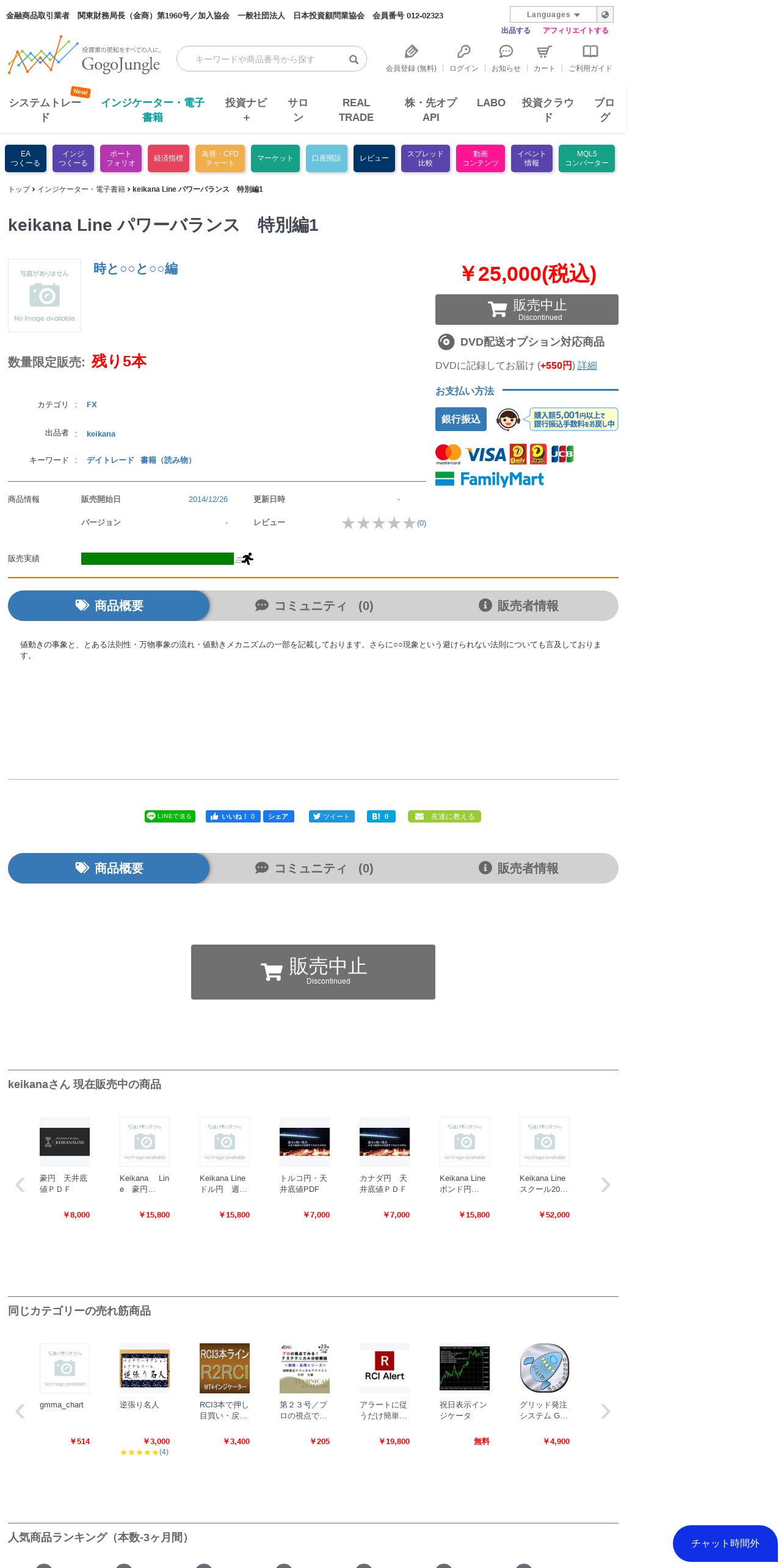Click the login key icon
The image size is (784, 1568).
click(464, 51)
